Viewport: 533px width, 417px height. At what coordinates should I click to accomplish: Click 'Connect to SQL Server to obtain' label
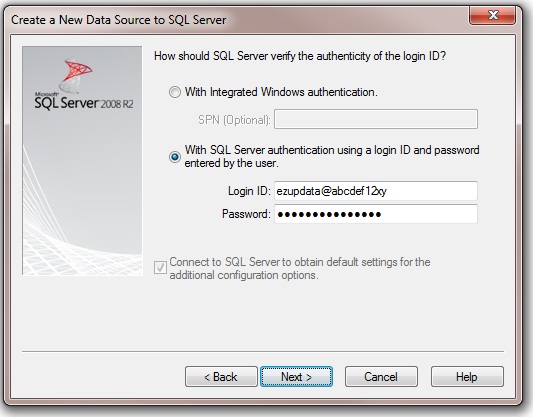300,268
